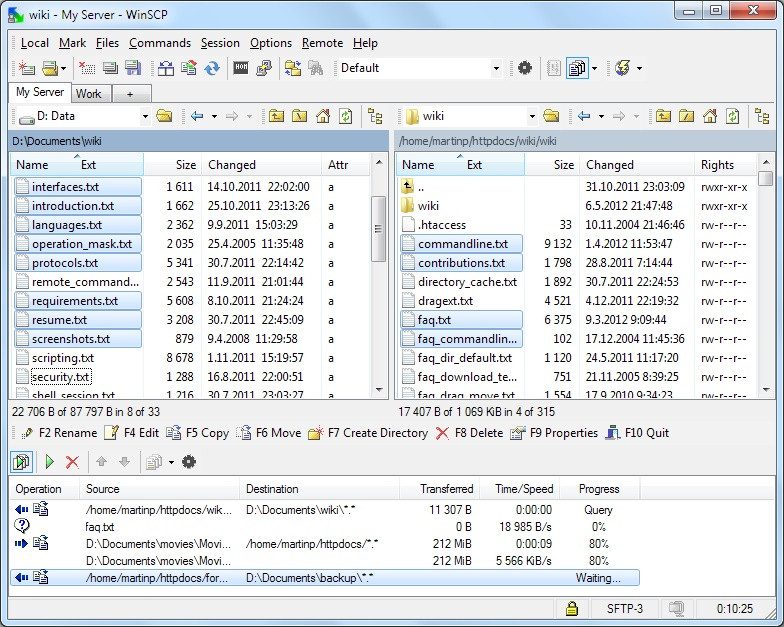Go back in remote panel history
Viewport: 784px width, 627px height.
click(x=584, y=116)
